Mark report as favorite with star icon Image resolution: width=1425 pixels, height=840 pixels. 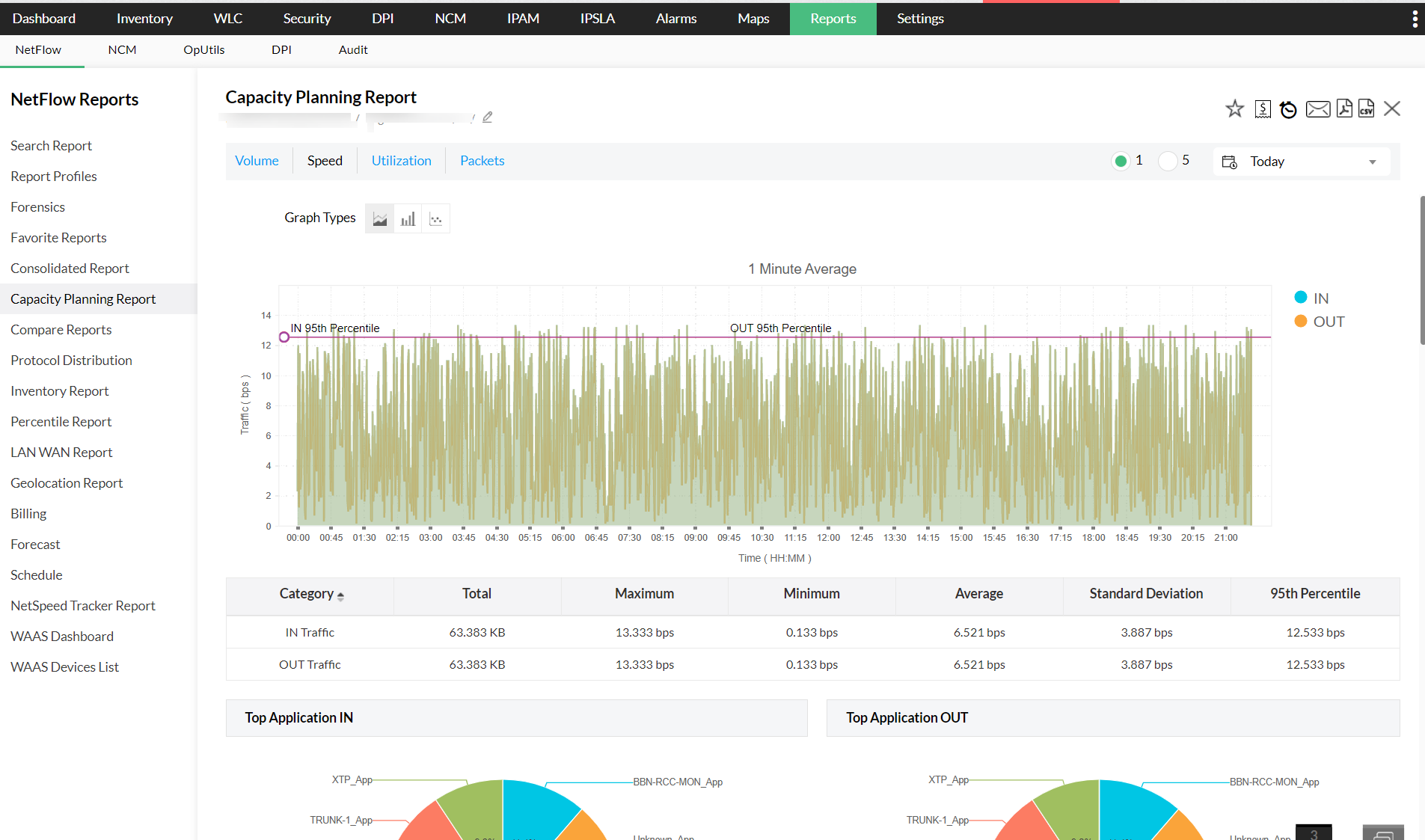point(1234,109)
